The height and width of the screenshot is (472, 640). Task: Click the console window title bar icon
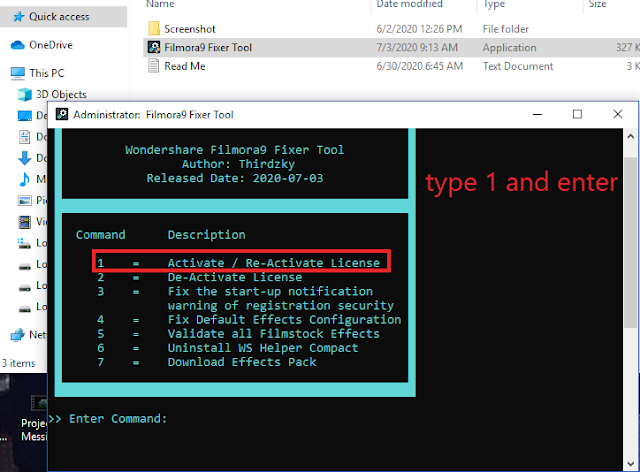point(62,114)
